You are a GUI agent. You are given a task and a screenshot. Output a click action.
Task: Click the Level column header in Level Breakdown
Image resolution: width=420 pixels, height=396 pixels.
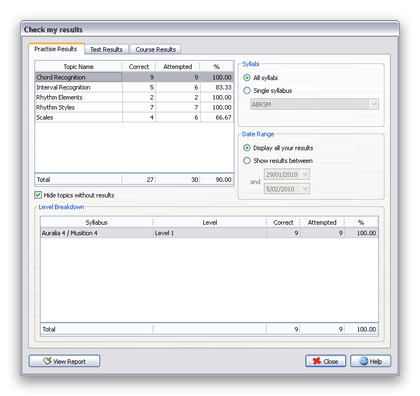[x=210, y=222]
